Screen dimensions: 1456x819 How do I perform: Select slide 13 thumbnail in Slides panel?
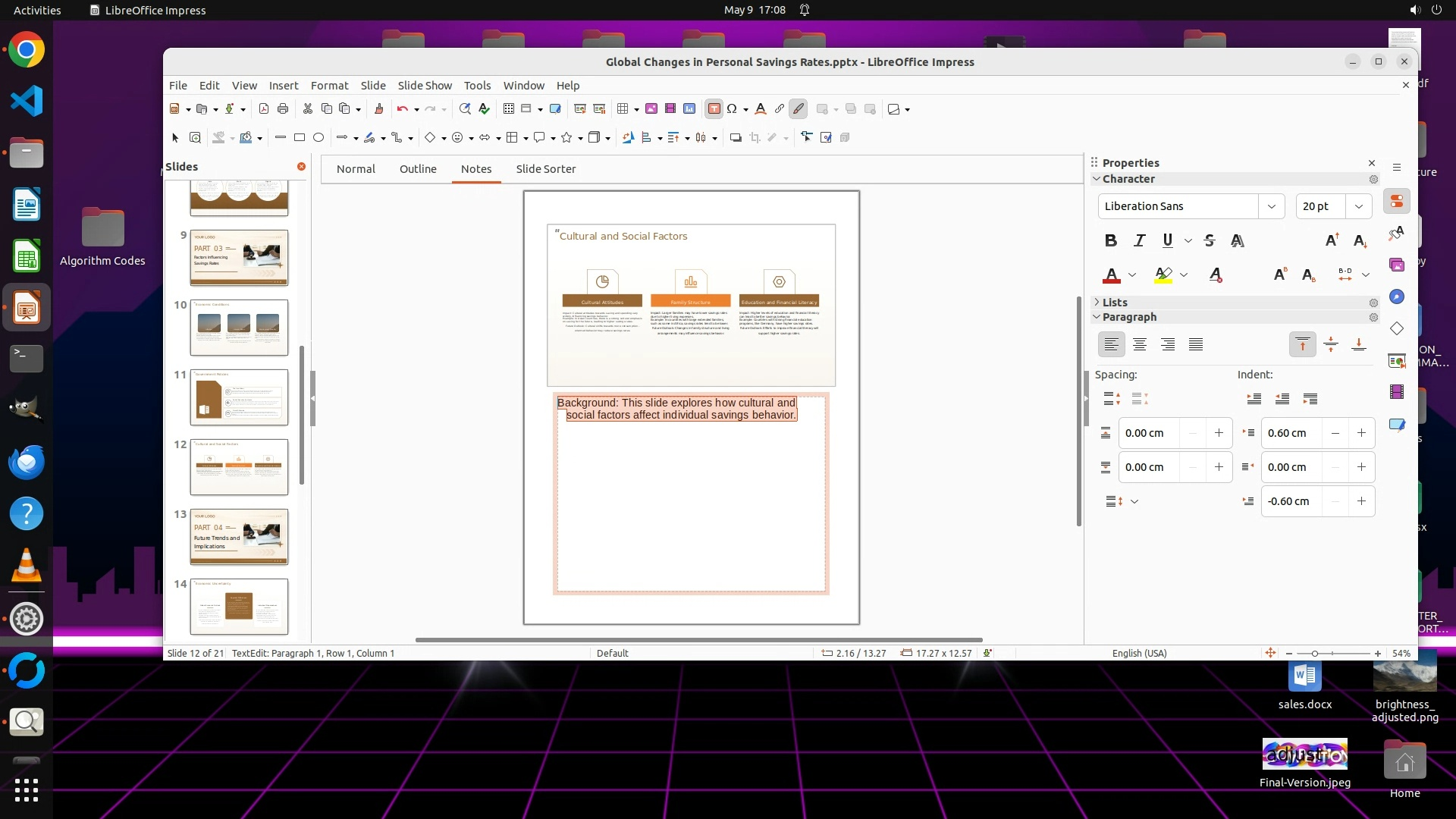pos(239,536)
